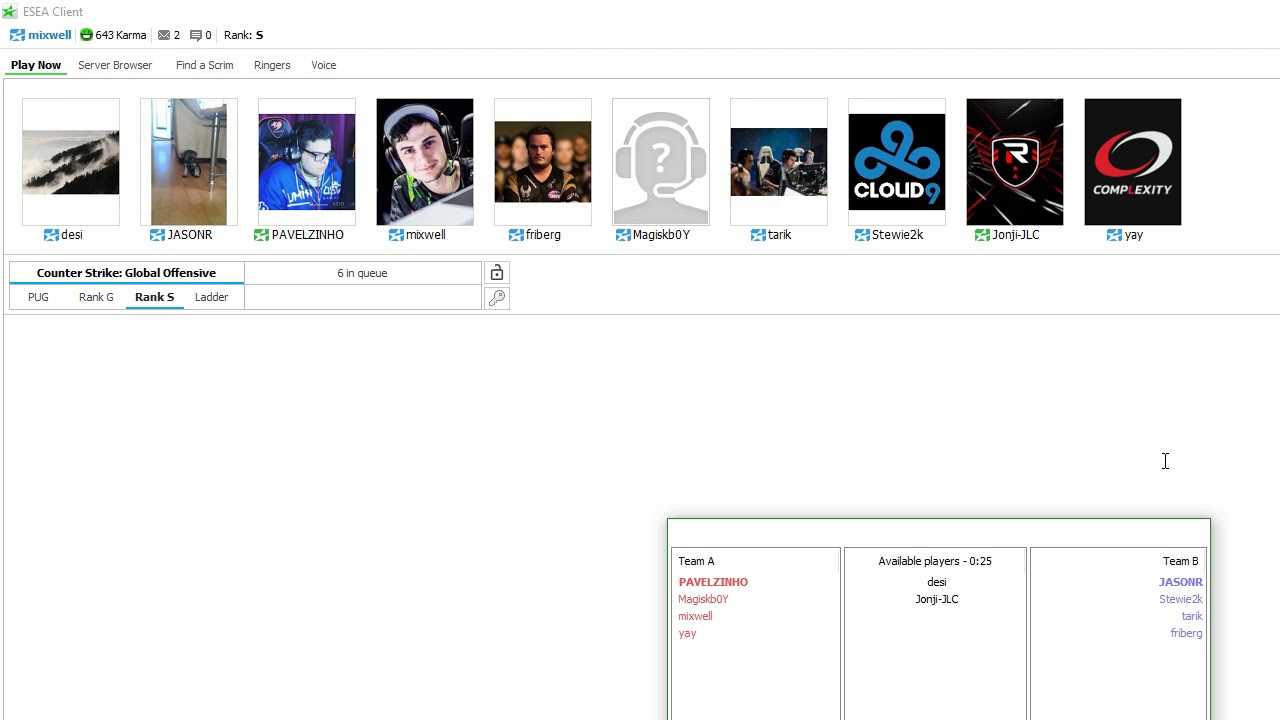Click the flag icon next to Magiskb0Y

click(x=623, y=235)
